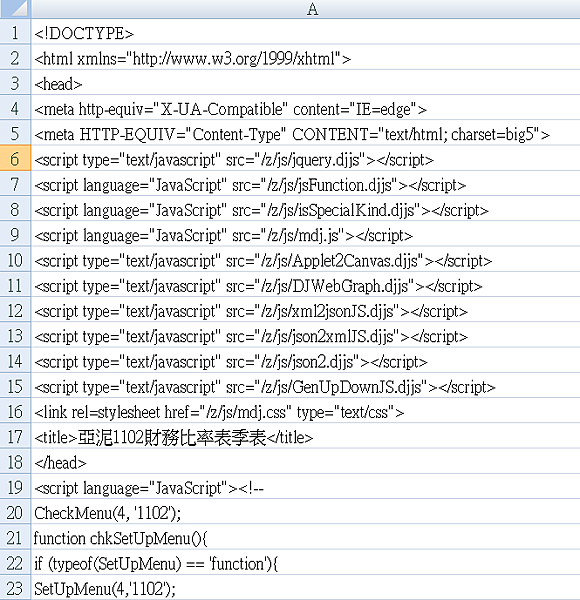Click cell referencing json2.djjs script

pyautogui.click(x=305, y=360)
